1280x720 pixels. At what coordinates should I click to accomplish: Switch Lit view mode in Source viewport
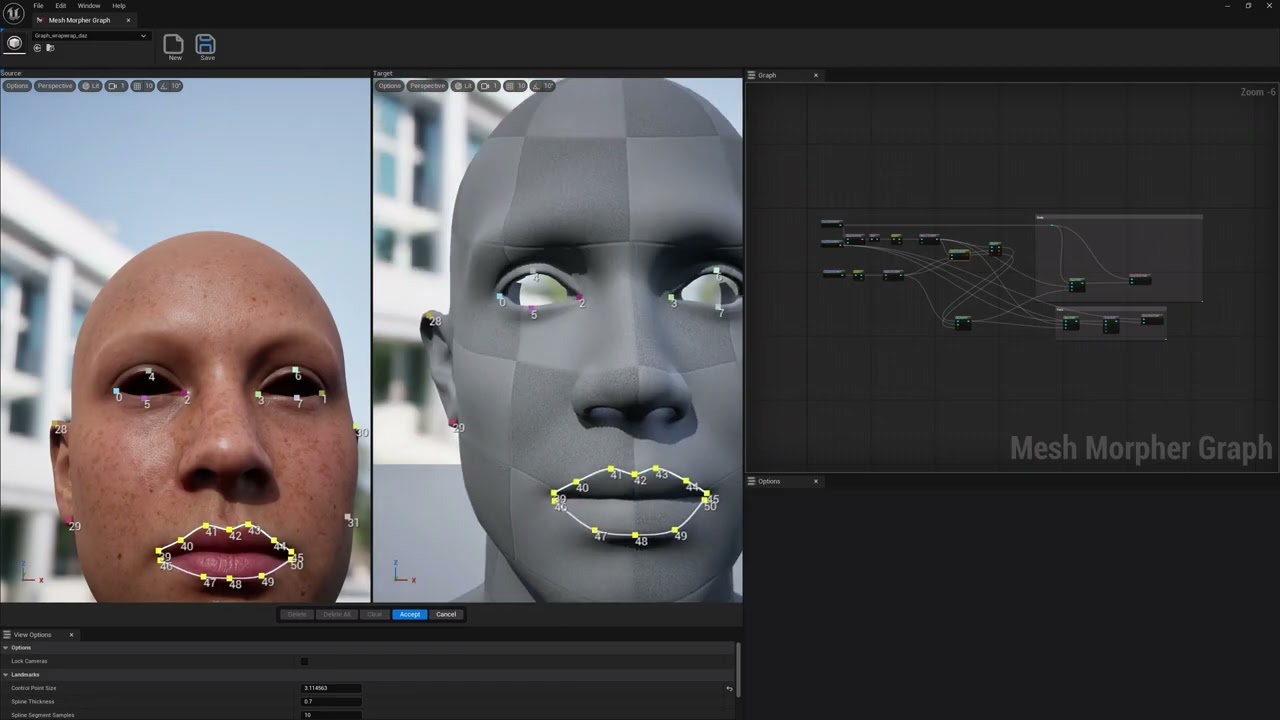91,86
